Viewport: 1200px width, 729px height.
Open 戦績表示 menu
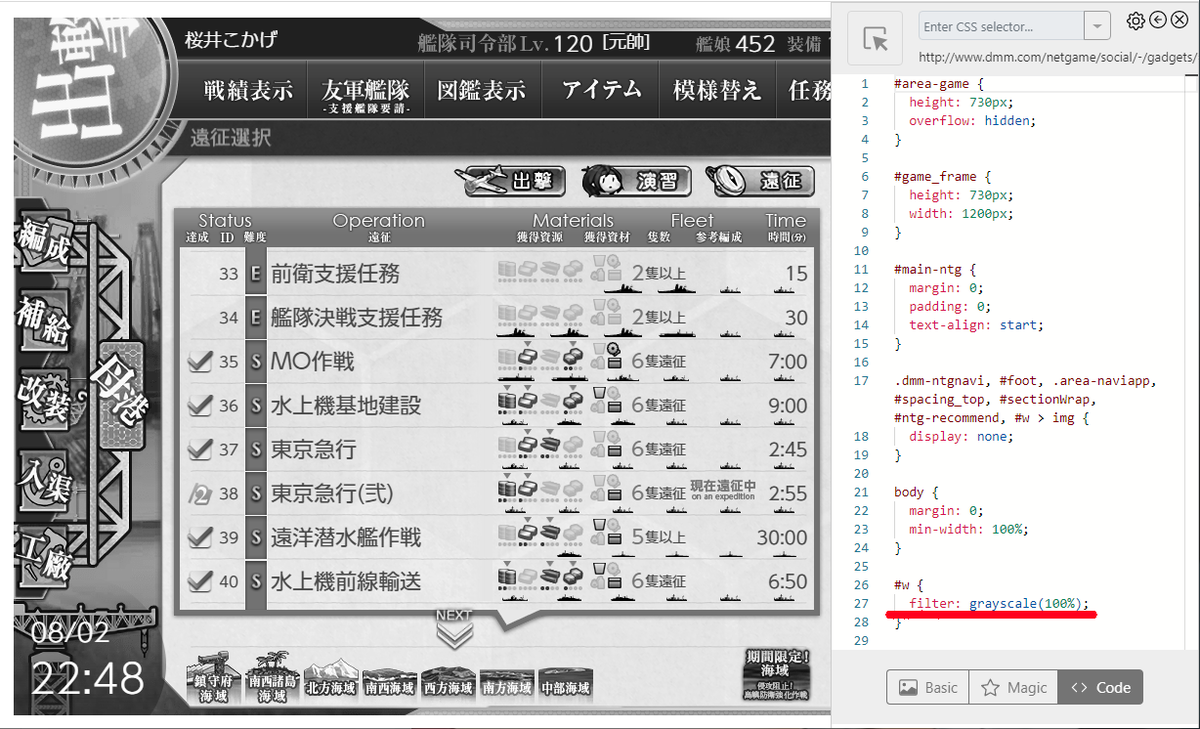pyautogui.click(x=248, y=91)
